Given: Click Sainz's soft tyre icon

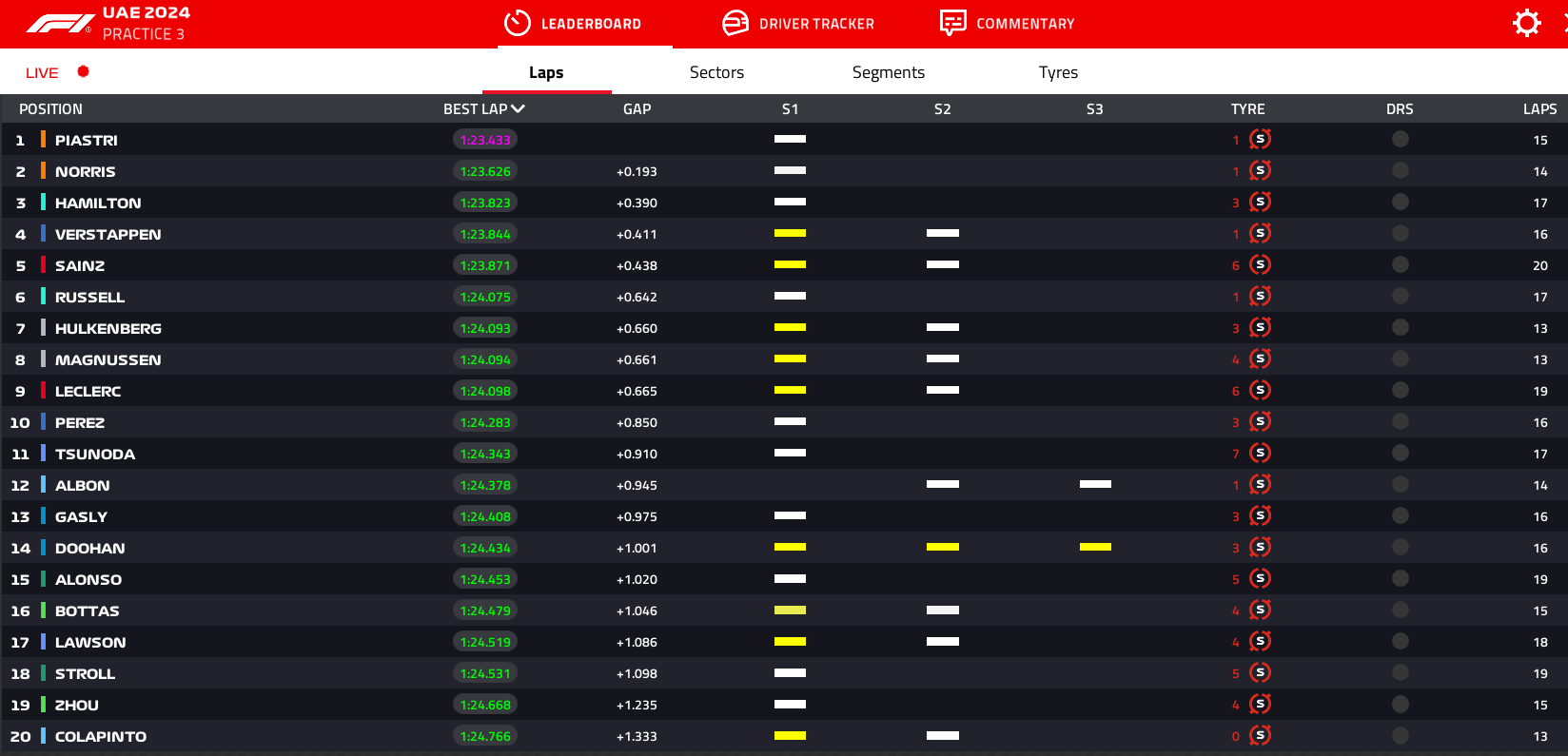Looking at the screenshot, I should (1260, 264).
